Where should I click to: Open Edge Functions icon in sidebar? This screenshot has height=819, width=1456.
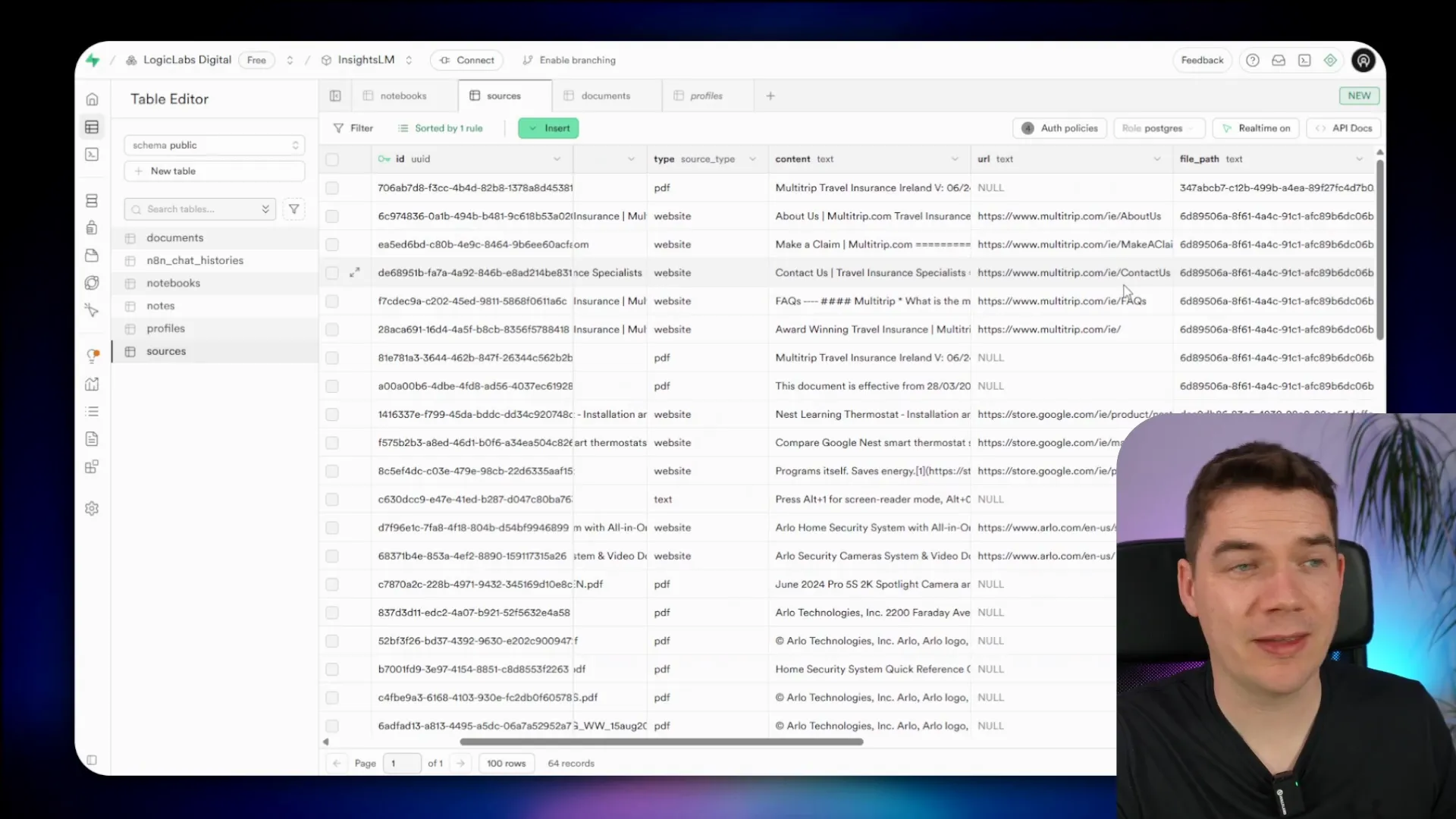pos(92,283)
